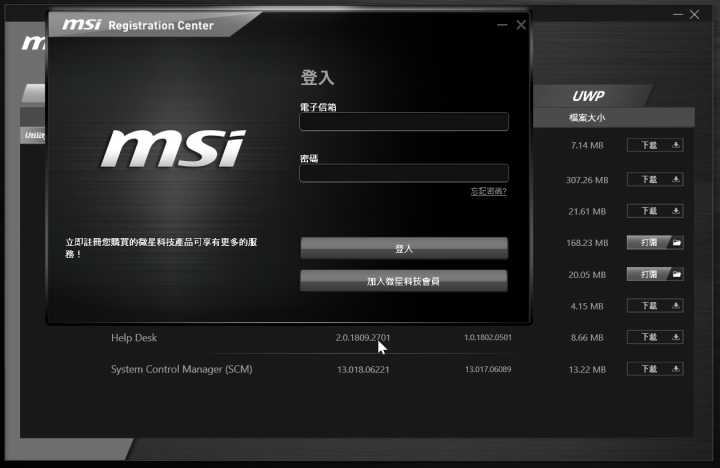Download the 21.61 MB item
Image resolution: width=720 pixels, height=468 pixels.
(x=655, y=211)
